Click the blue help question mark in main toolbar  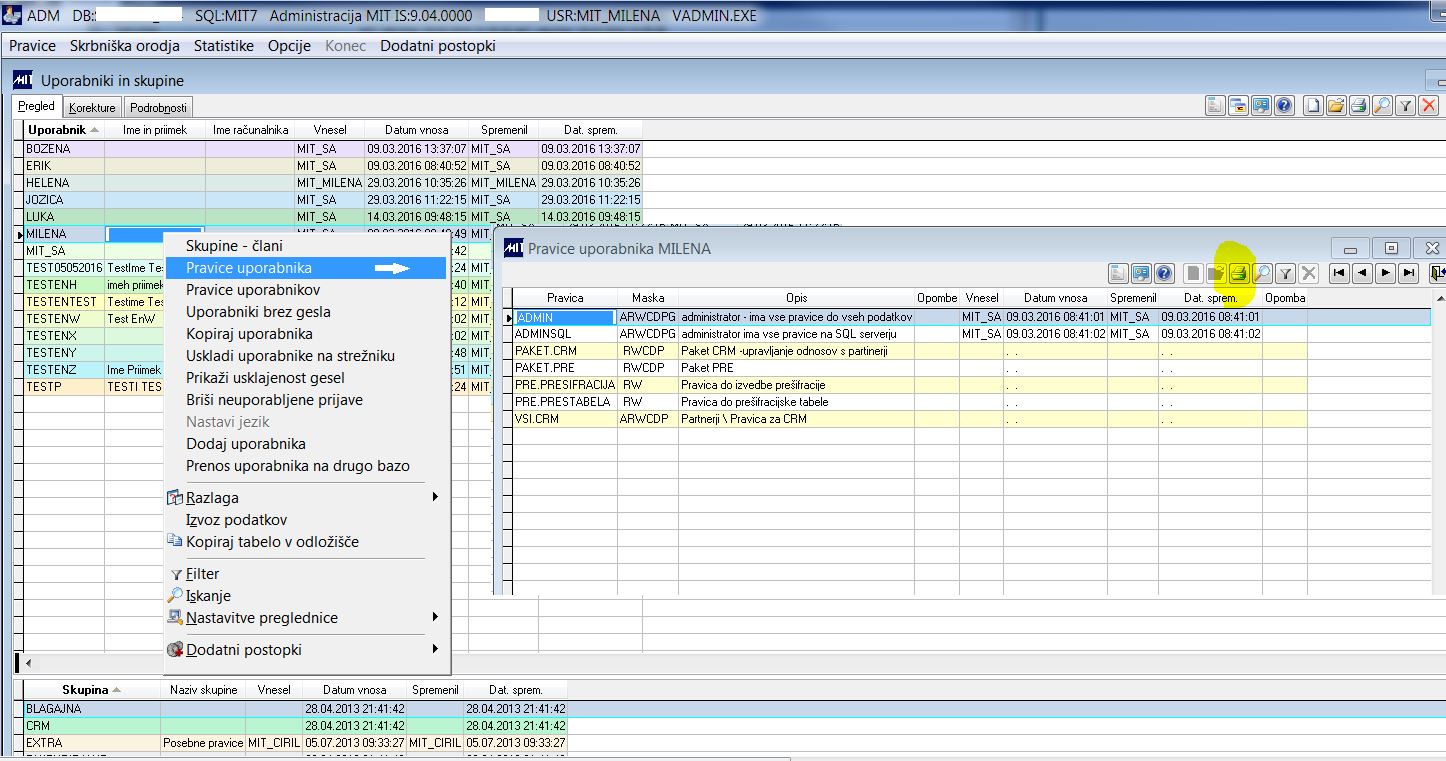pos(1284,106)
